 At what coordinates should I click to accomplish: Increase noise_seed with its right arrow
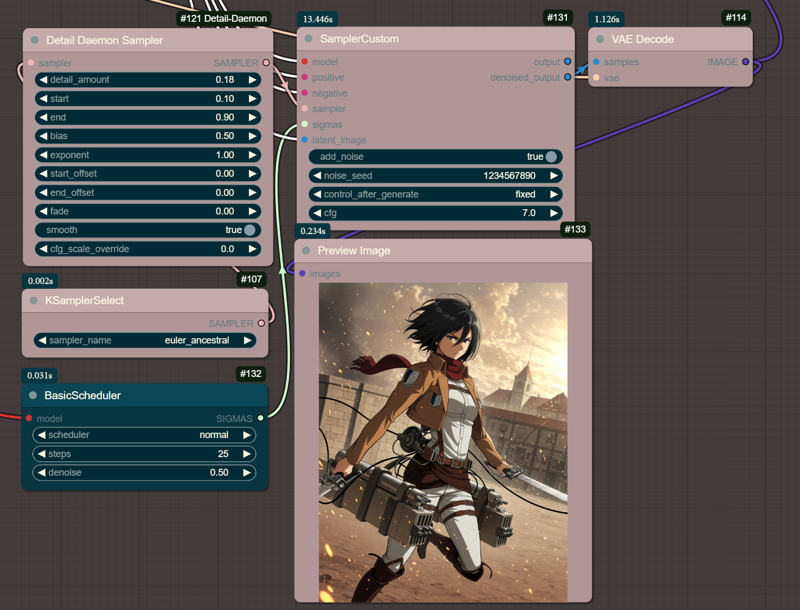coord(554,175)
